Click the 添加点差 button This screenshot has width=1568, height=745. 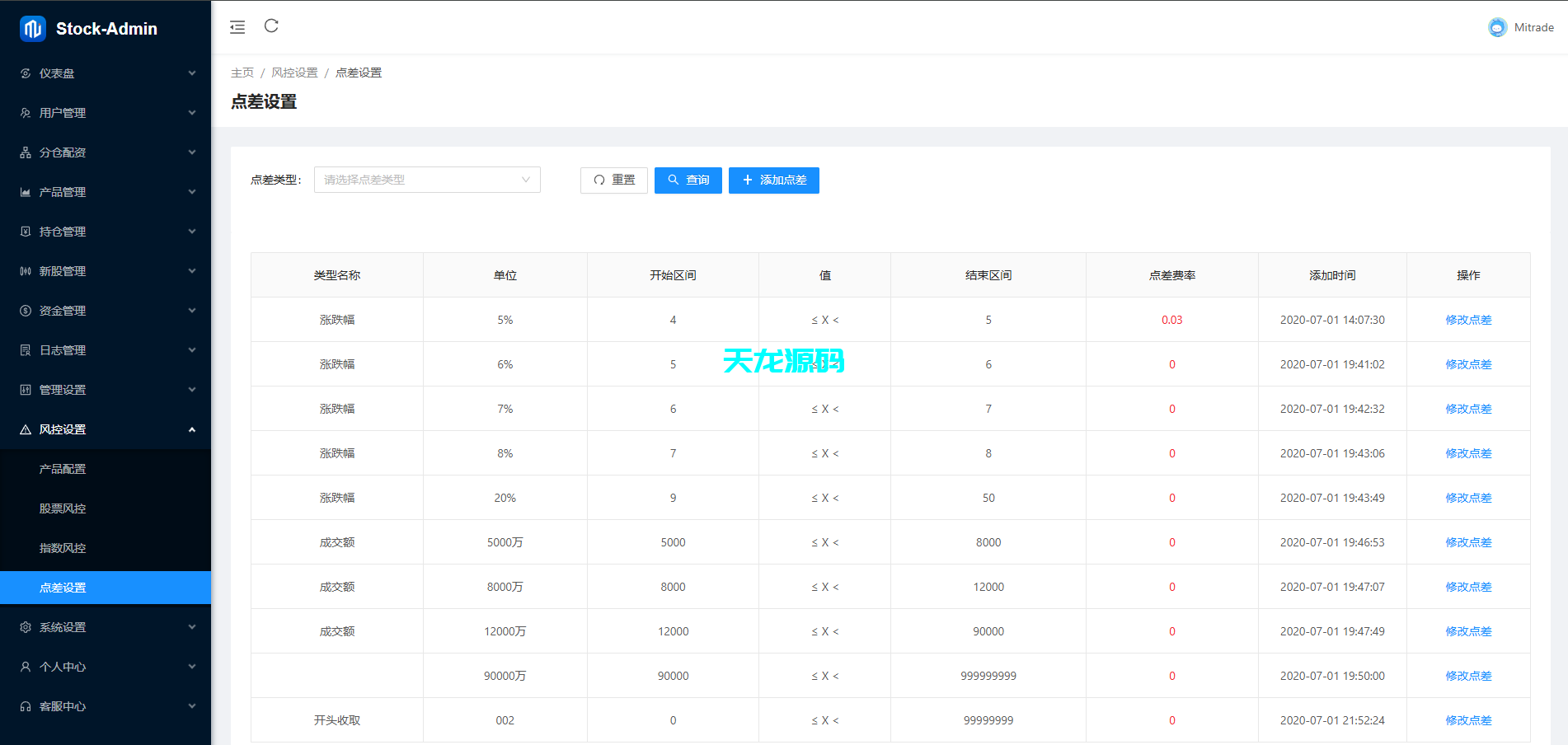coord(773,180)
